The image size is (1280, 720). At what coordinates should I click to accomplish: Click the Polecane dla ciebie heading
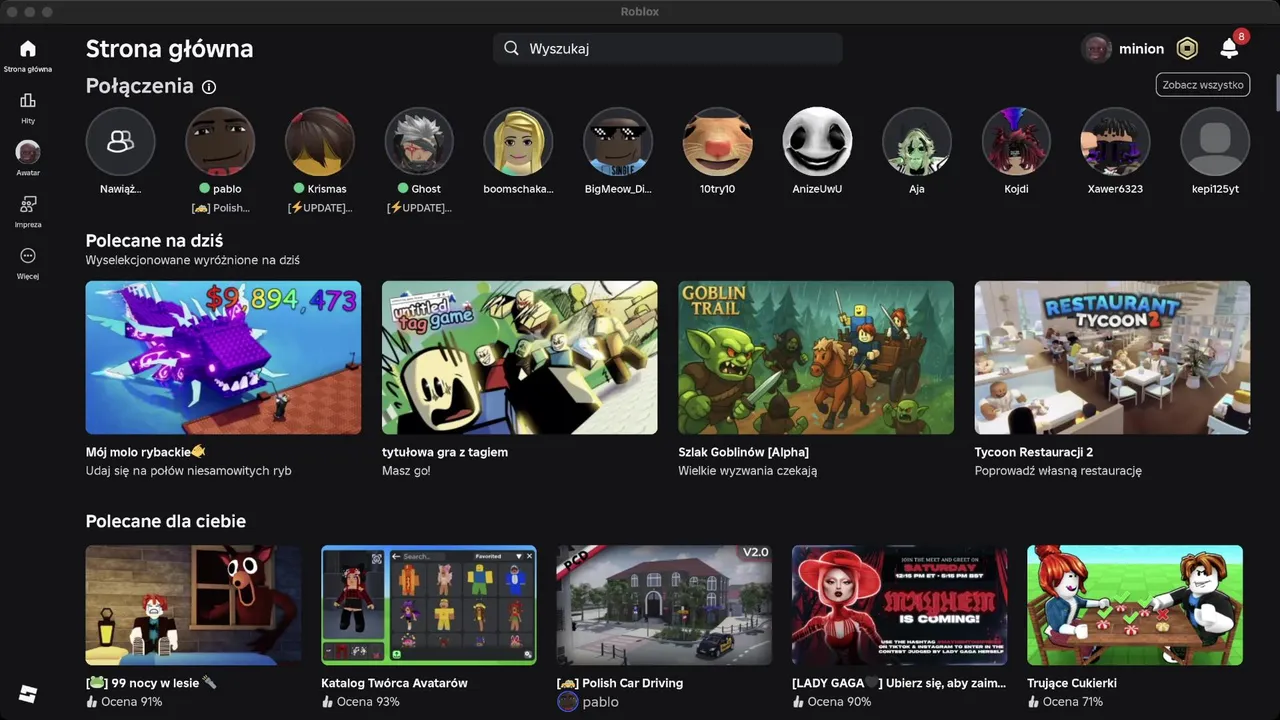tap(166, 521)
